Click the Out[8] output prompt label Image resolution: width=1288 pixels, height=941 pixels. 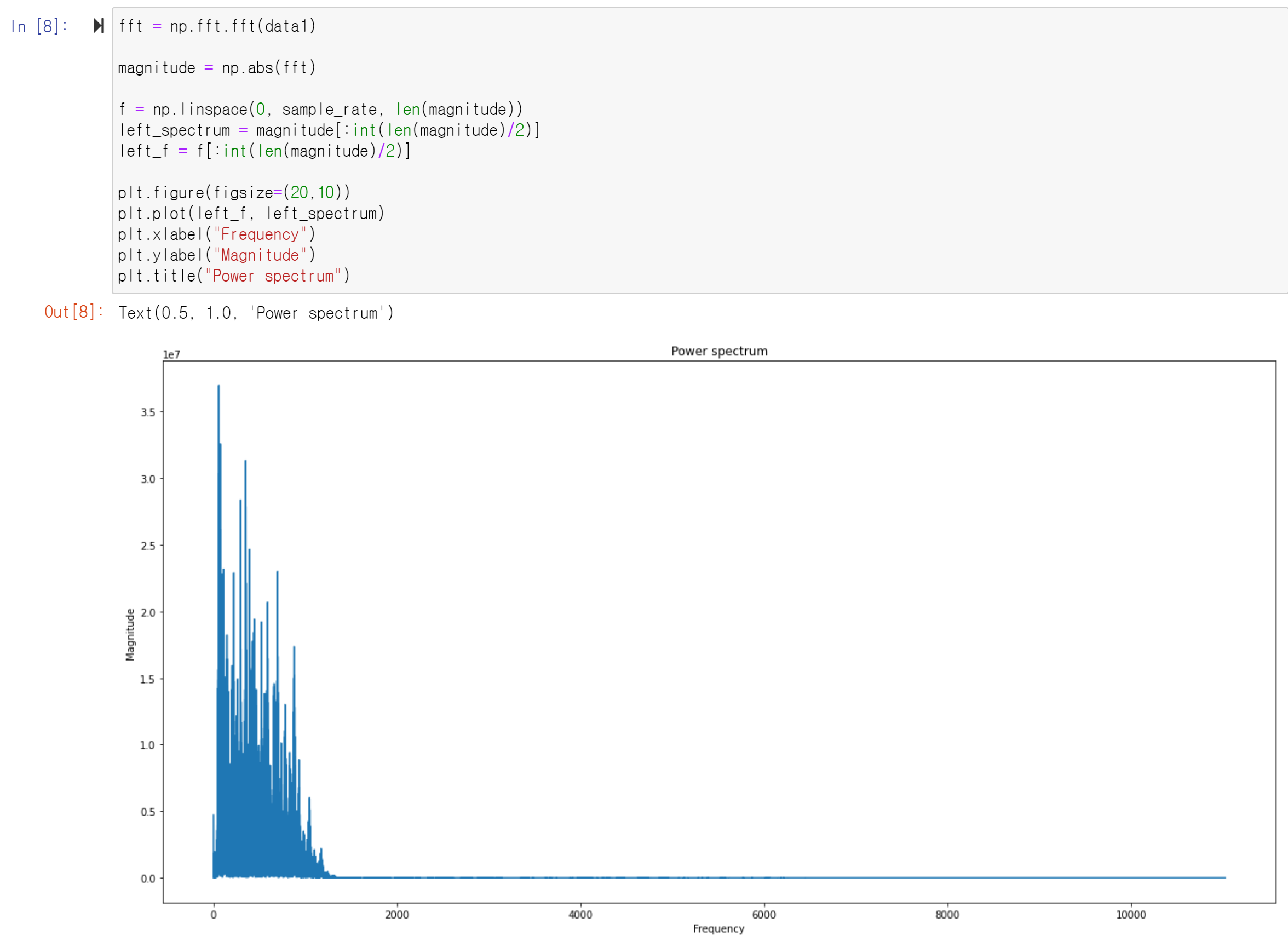point(74,312)
